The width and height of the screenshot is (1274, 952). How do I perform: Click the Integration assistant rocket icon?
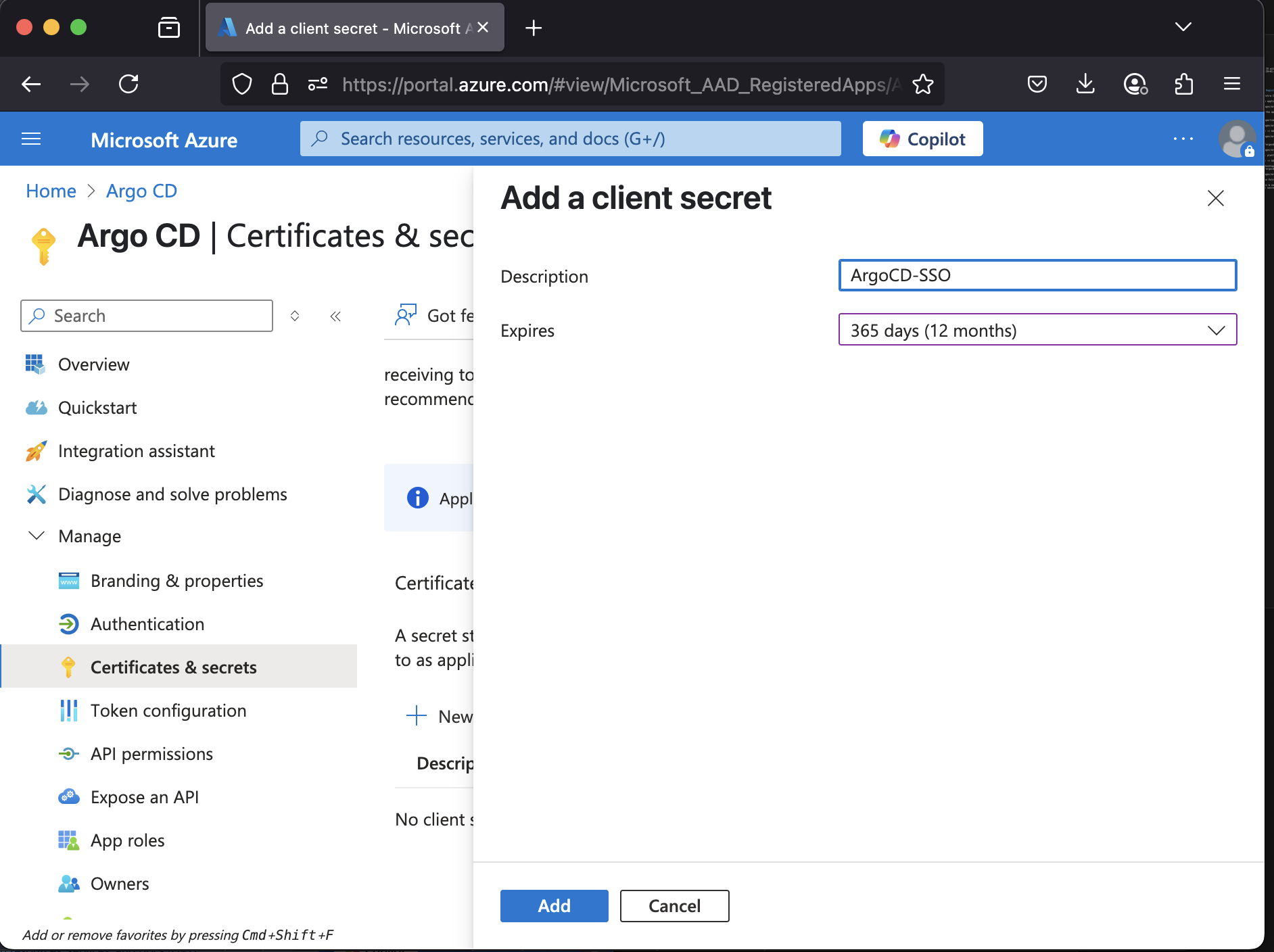click(x=36, y=451)
